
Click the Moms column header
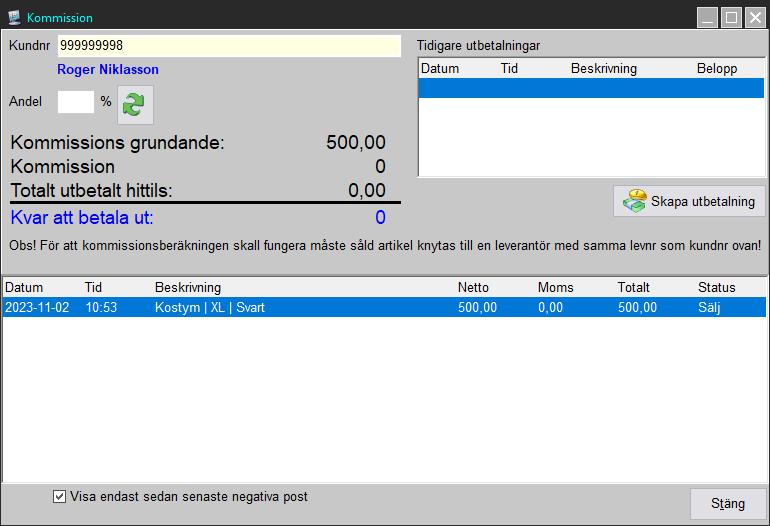coord(556,288)
